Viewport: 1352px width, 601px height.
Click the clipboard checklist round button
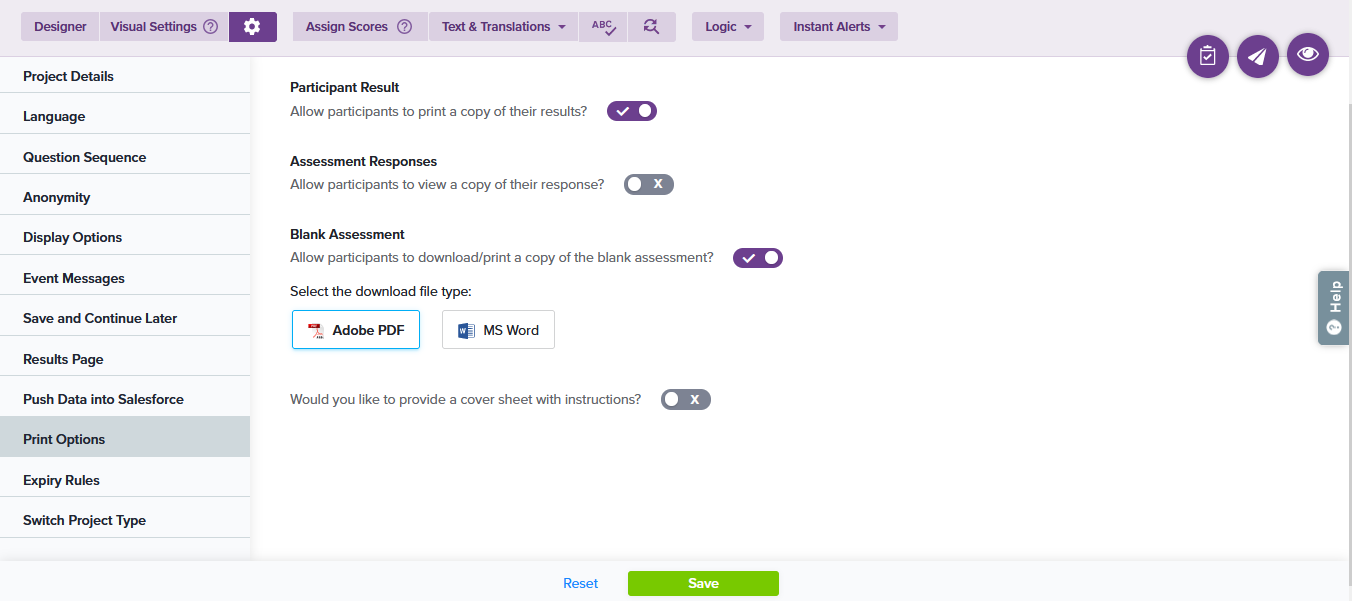(1207, 56)
